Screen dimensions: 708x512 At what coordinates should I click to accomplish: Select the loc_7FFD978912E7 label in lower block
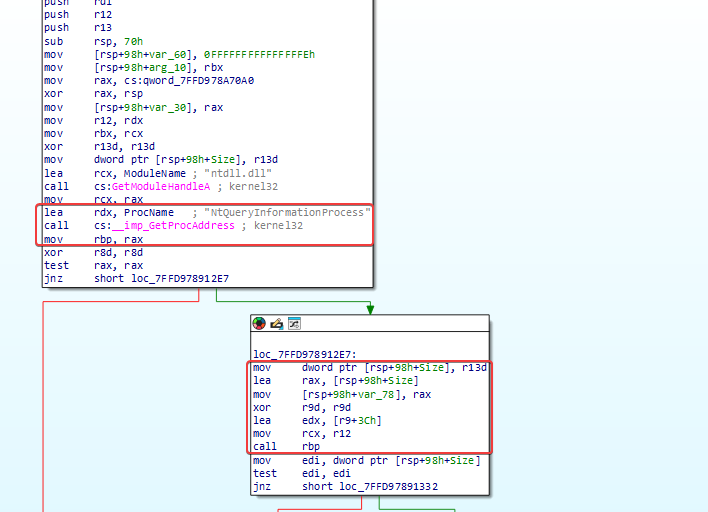305,354
